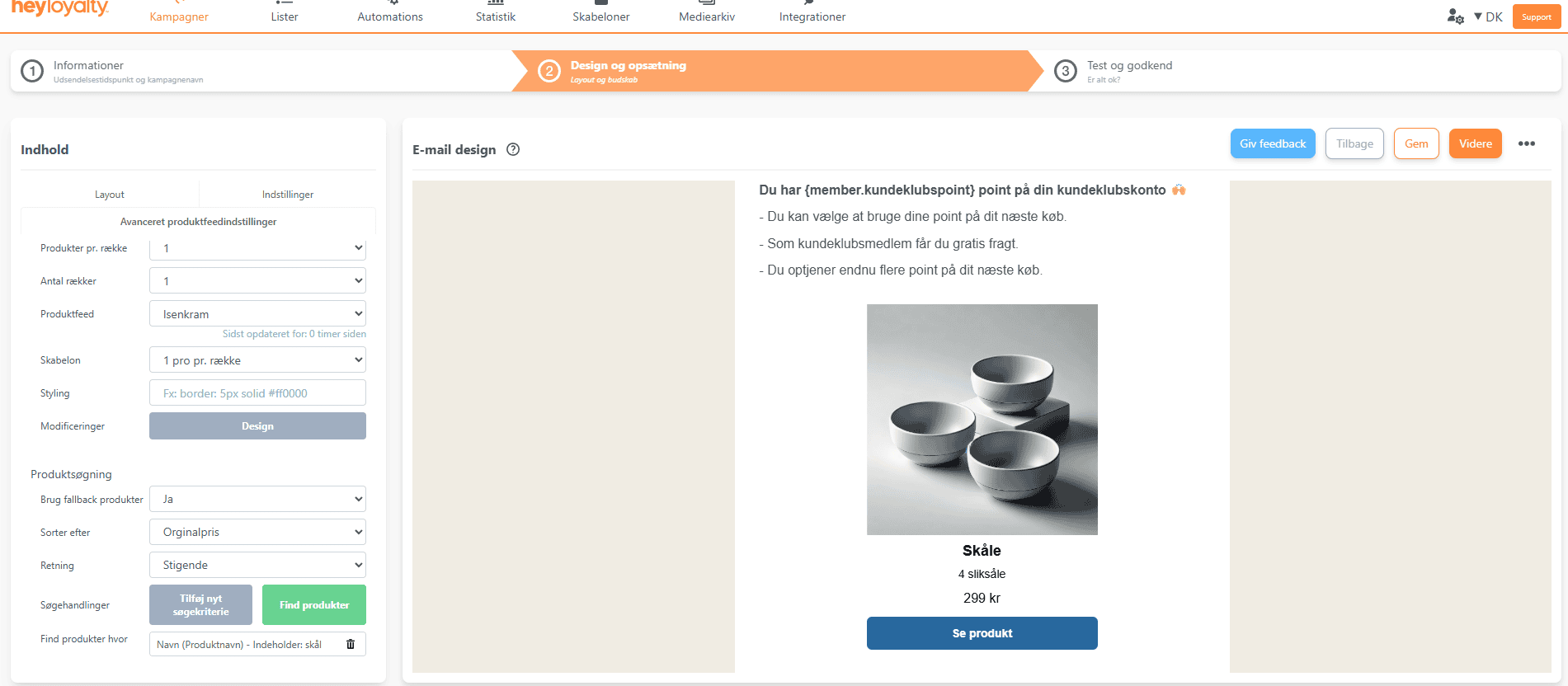Delete the search criterion with trash icon
This screenshot has width=1568, height=686.
tap(351, 644)
